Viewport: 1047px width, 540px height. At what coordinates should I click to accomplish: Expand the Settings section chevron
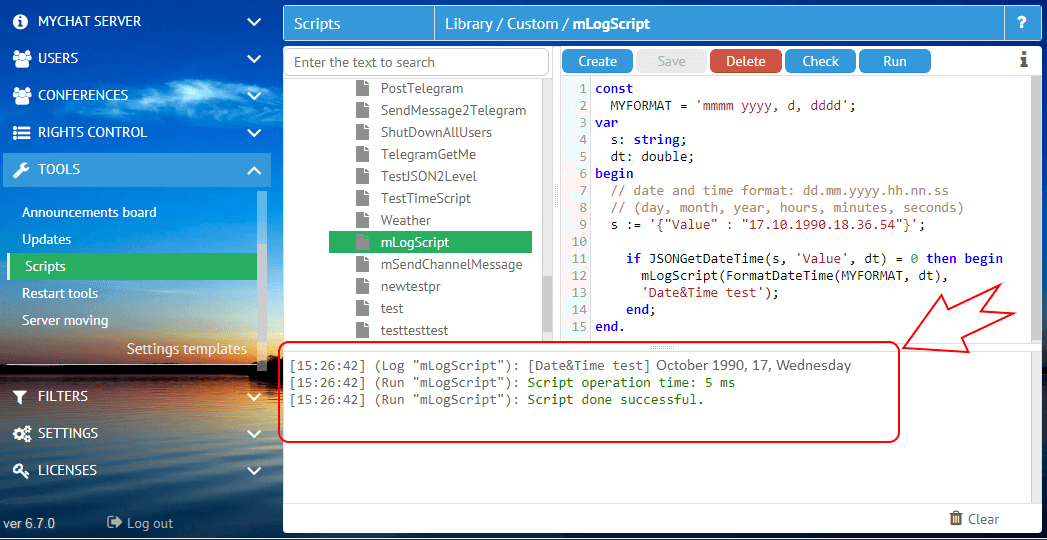tap(253, 434)
